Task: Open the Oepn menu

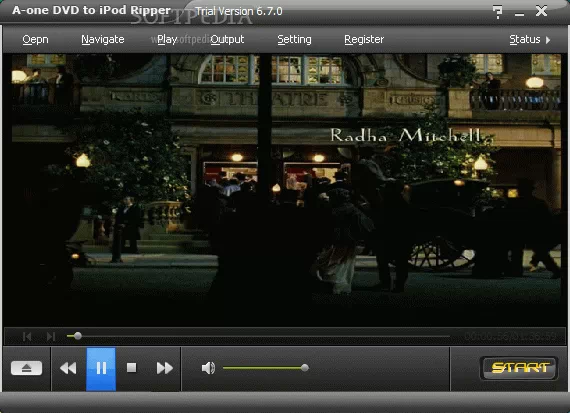Action: [35, 39]
